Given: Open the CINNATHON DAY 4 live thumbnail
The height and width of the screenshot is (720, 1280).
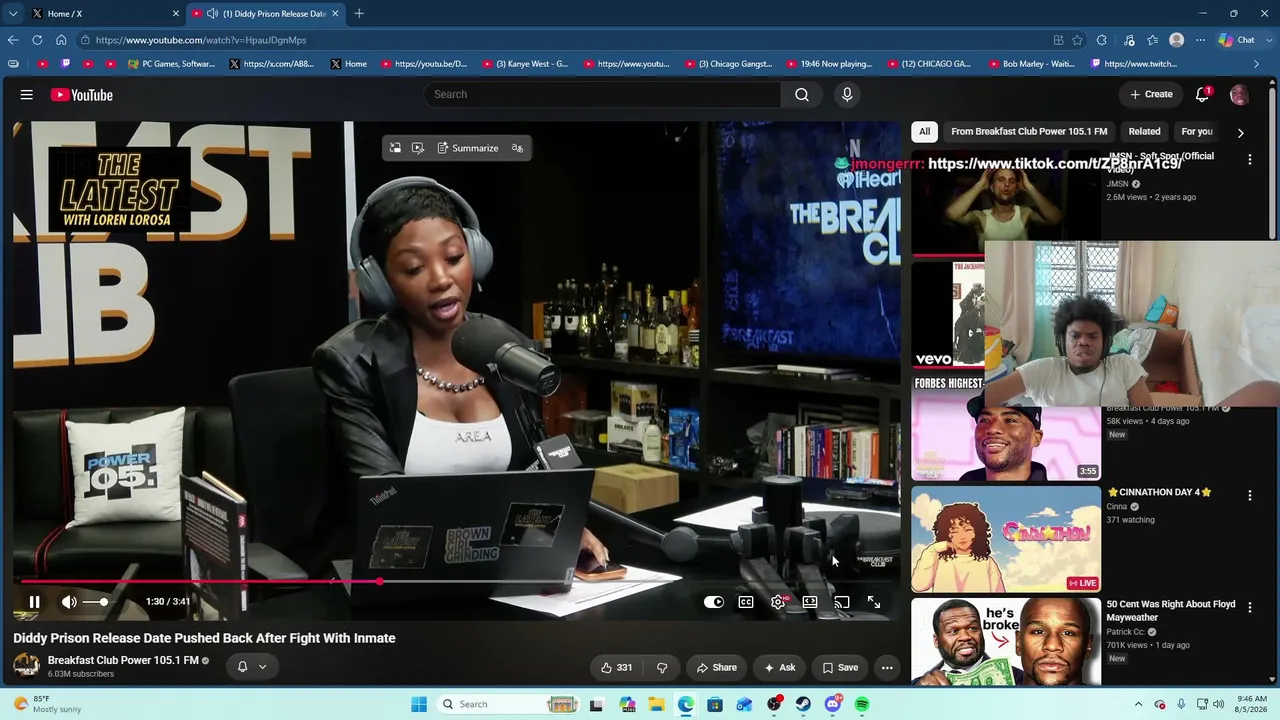Looking at the screenshot, I should (1006, 539).
